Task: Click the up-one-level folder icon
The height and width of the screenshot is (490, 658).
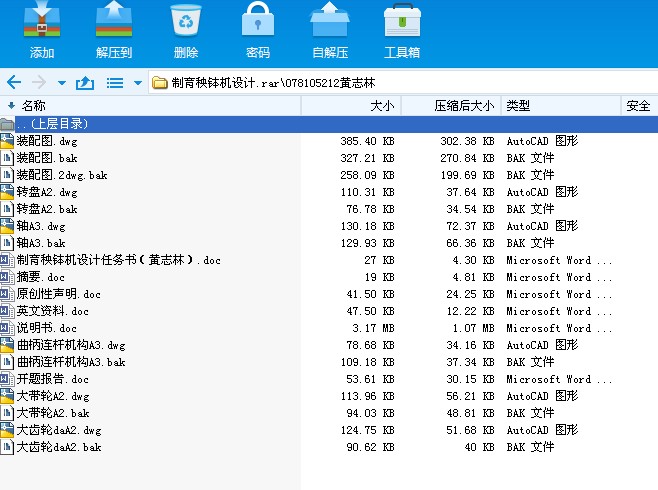Action: 85,83
